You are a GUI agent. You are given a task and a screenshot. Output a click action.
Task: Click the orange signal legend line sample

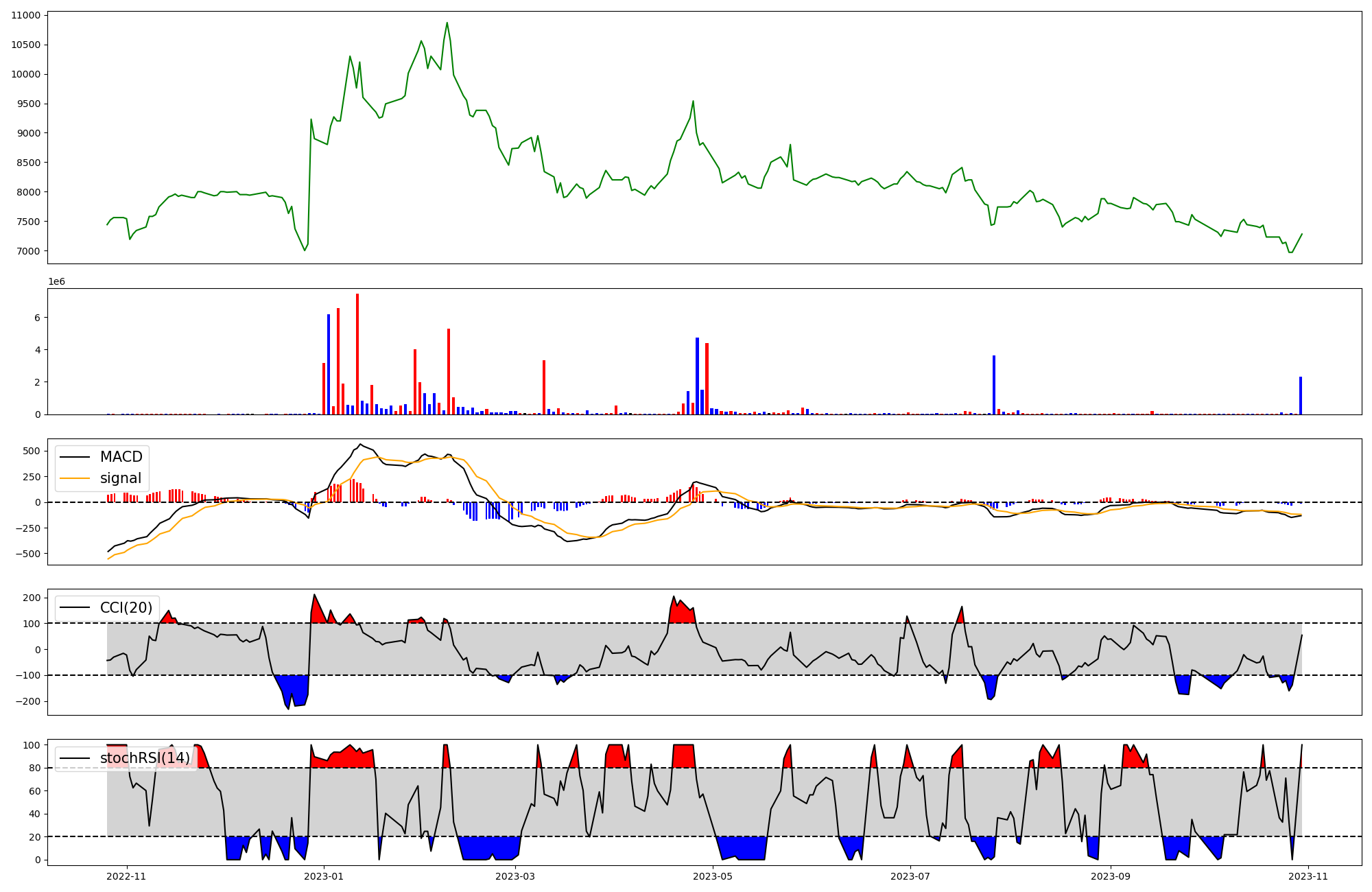(75, 478)
